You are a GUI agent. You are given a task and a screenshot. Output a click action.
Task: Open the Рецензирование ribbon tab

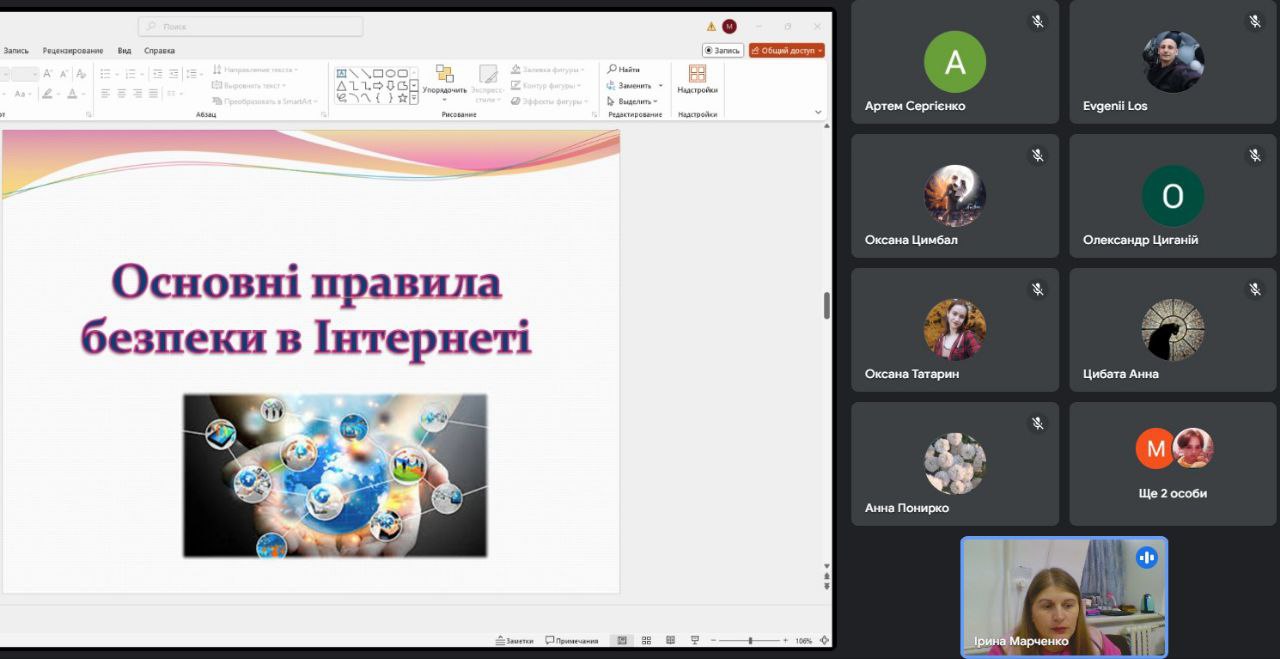(73, 50)
